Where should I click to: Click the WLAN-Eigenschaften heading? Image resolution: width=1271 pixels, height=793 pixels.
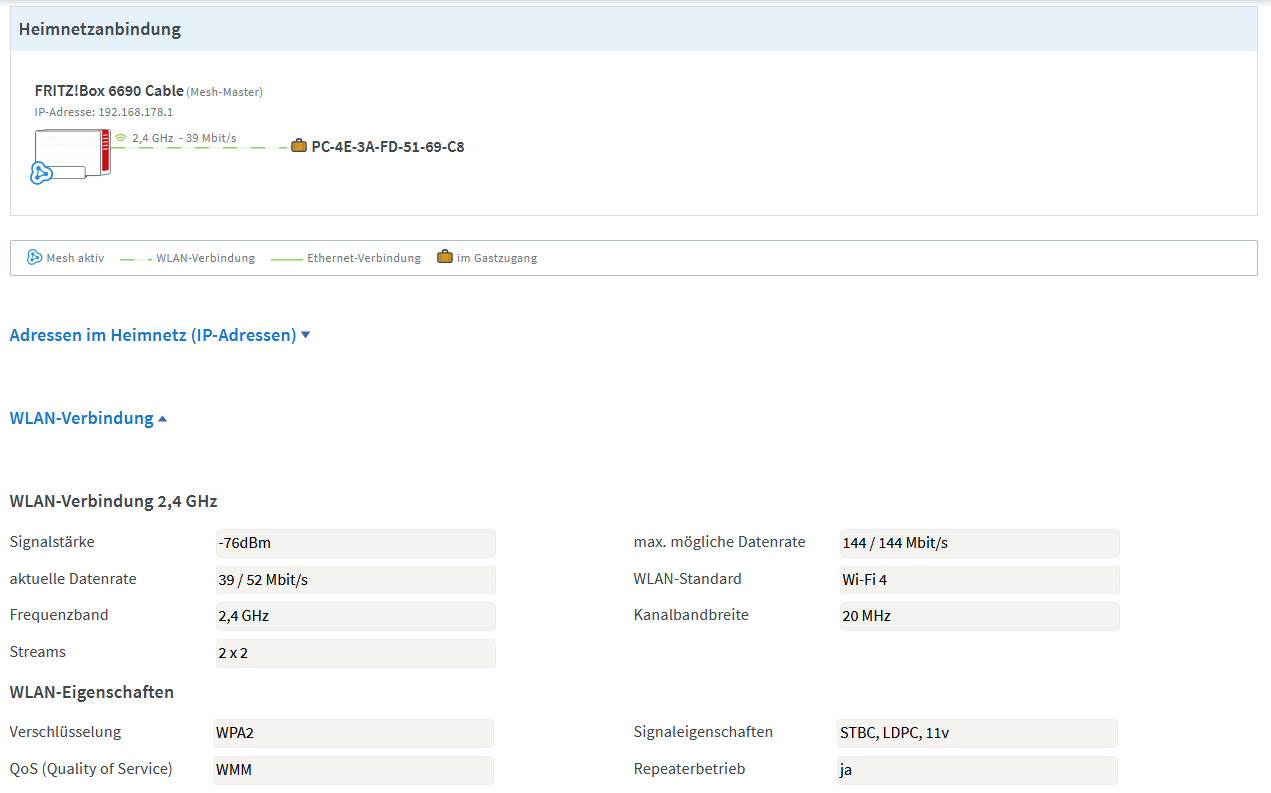(91, 692)
